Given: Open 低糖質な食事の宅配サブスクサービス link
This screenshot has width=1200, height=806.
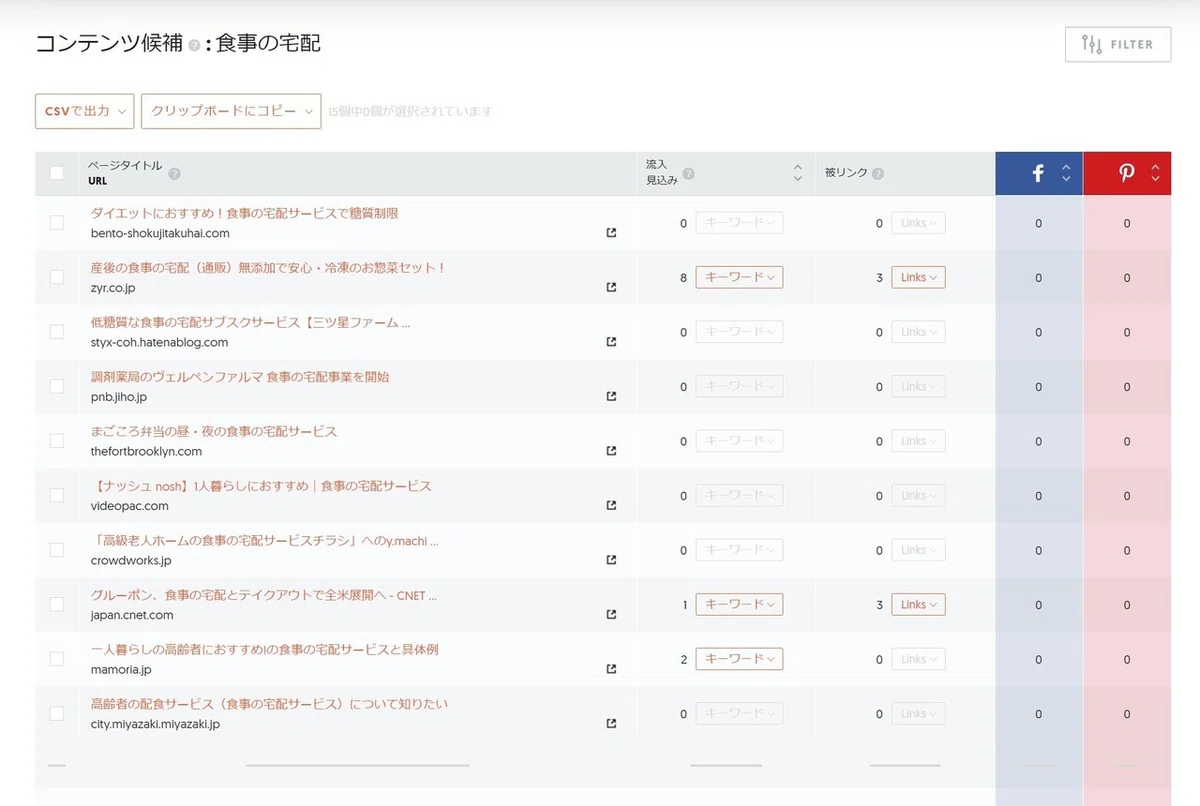Looking at the screenshot, I should pos(250,322).
